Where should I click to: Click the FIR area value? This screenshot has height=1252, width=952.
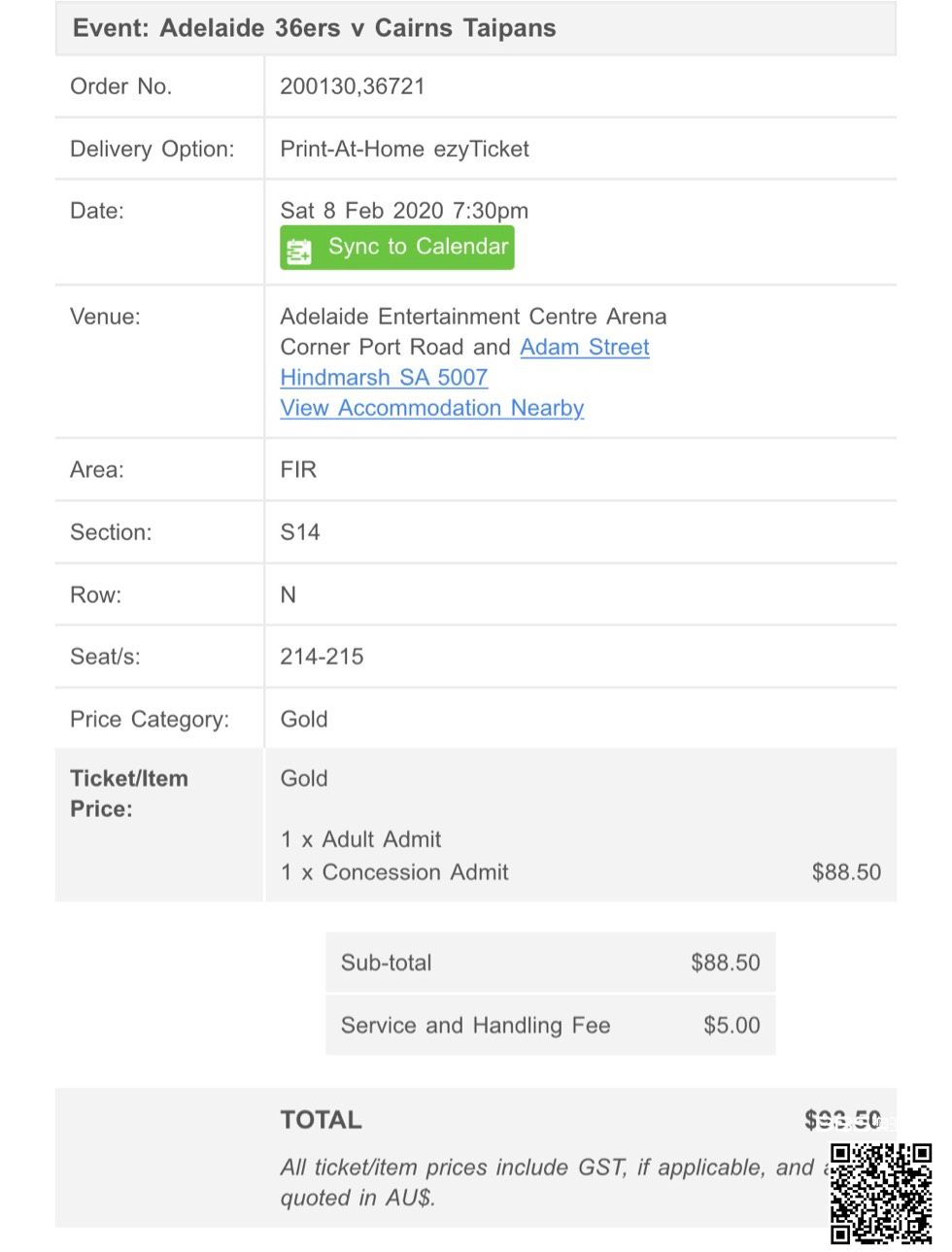pos(298,470)
